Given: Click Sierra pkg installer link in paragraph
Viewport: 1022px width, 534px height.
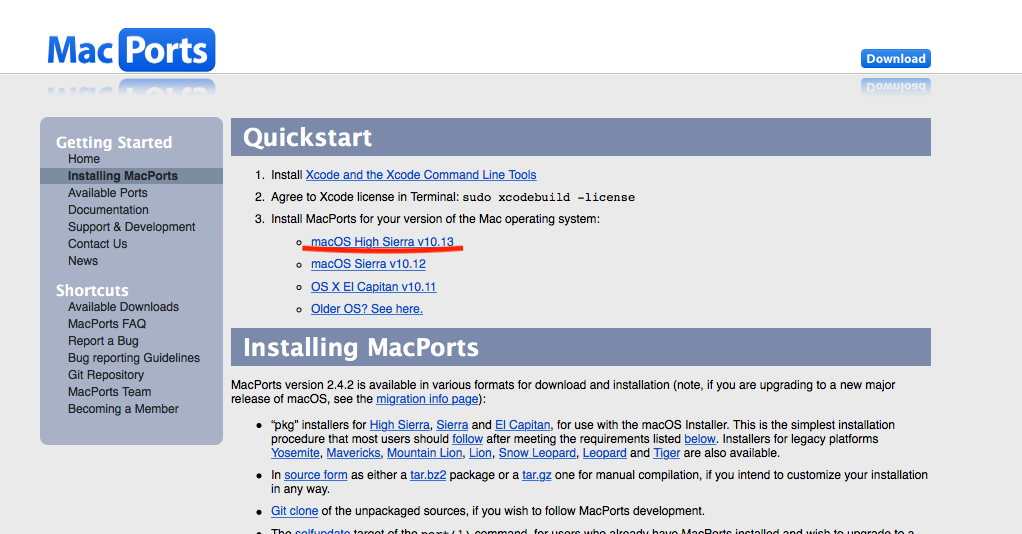Looking at the screenshot, I should (x=452, y=425).
